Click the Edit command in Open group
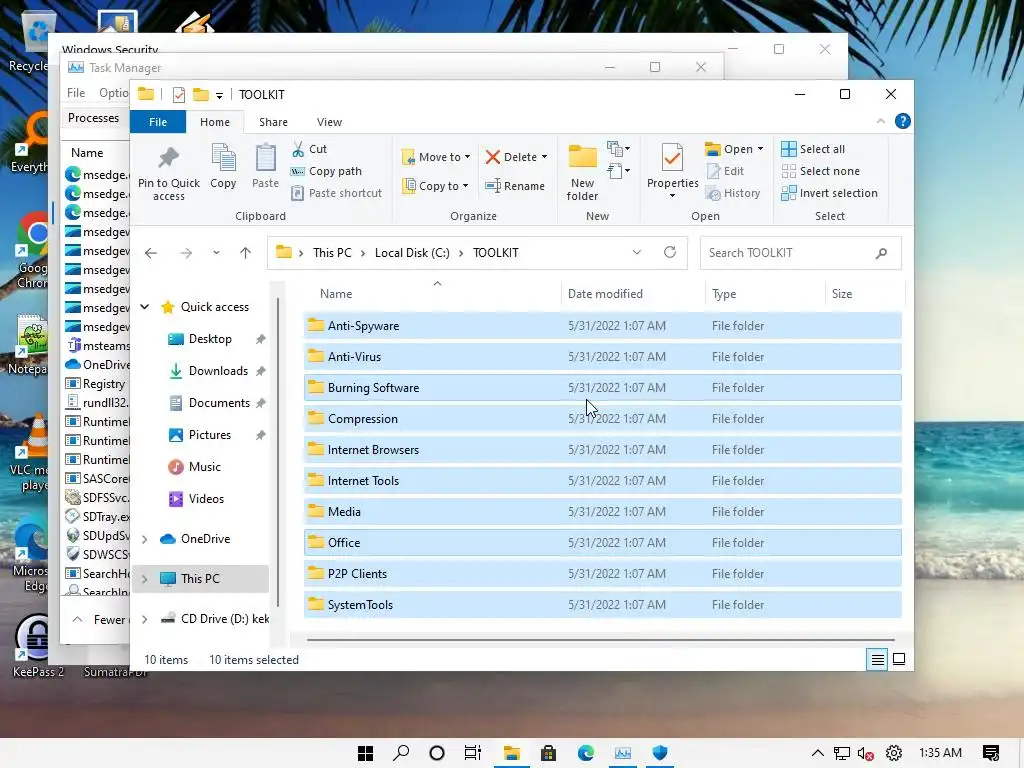Viewport: 1024px width, 768px height. (725, 171)
